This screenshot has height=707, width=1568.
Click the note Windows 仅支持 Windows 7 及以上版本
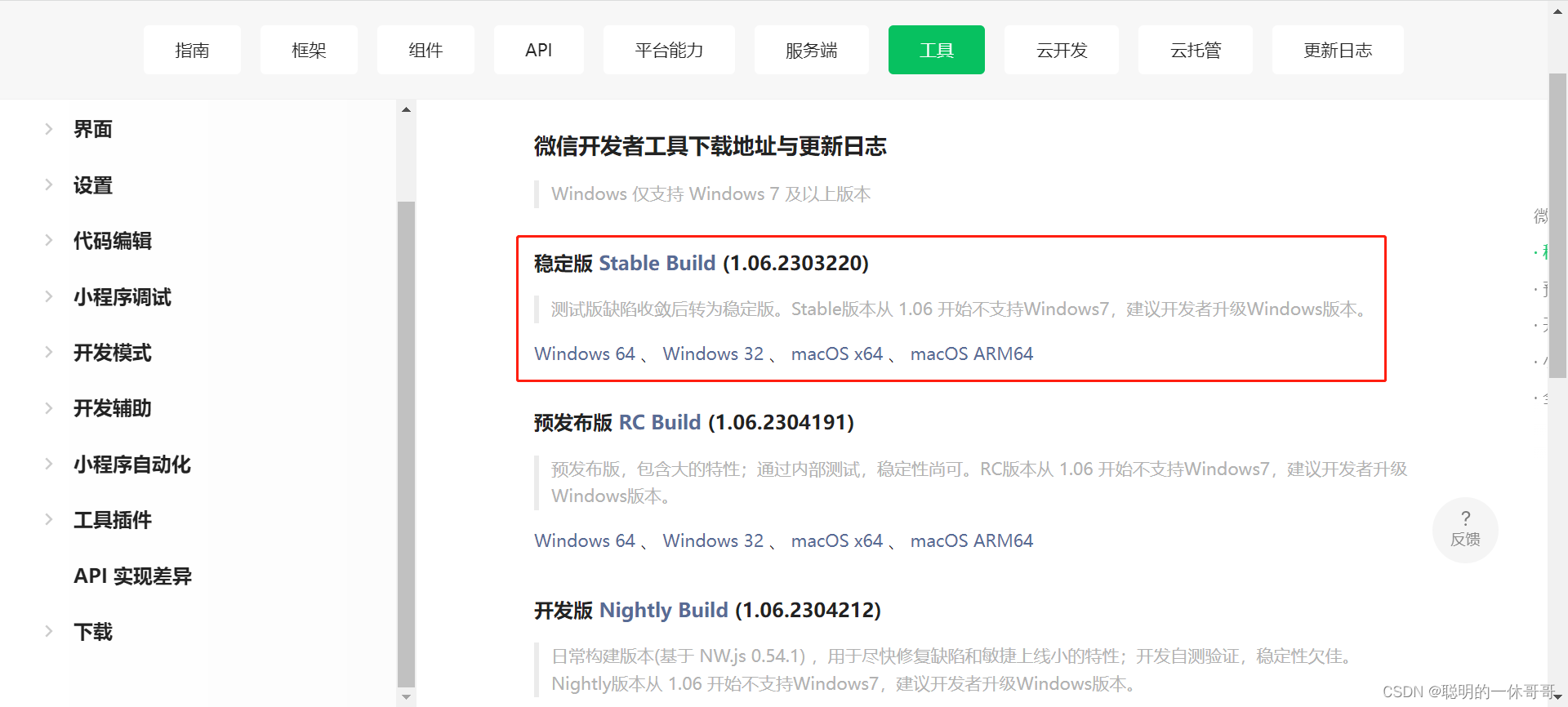coord(710,193)
